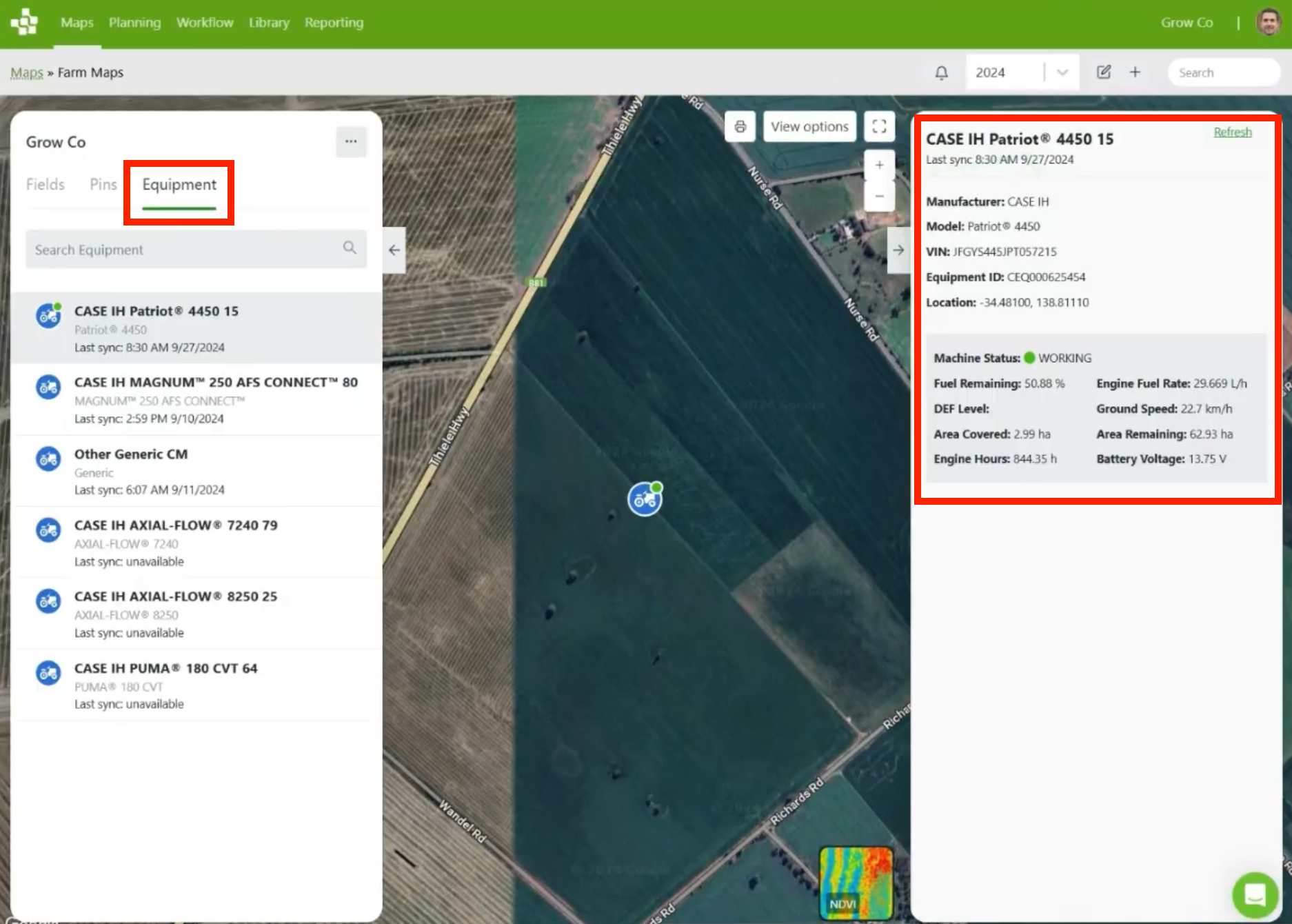The width and height of the screenshot is (1292, 924).
Task: Select CASE IH MAGNUM 250 AFS CONNECT 80
Action: point(196,400)
